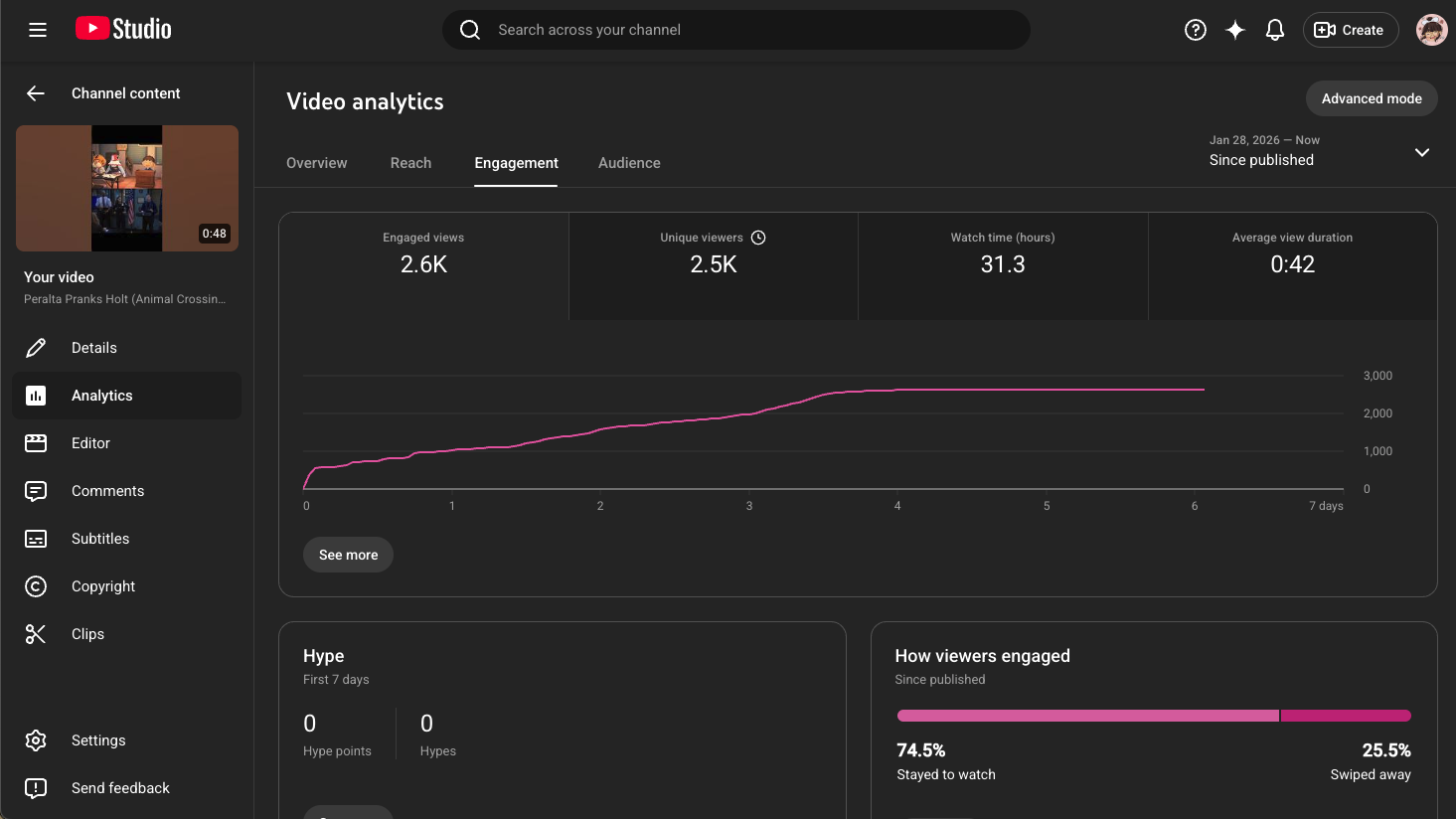The image size is (1456, 819).
Task: Click the Advanced mode button
Action: [1371, 98]
